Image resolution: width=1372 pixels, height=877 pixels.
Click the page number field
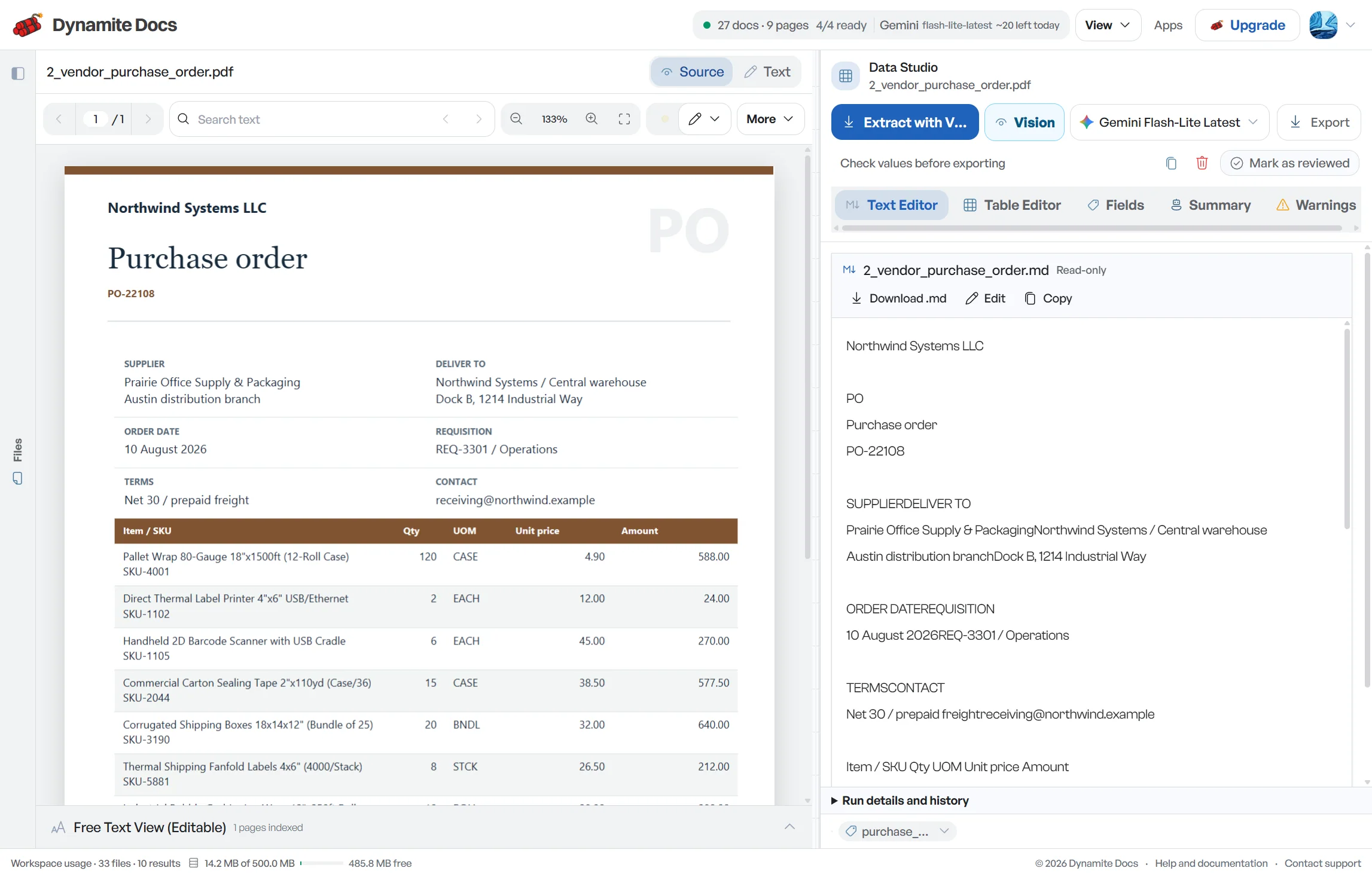95,119
